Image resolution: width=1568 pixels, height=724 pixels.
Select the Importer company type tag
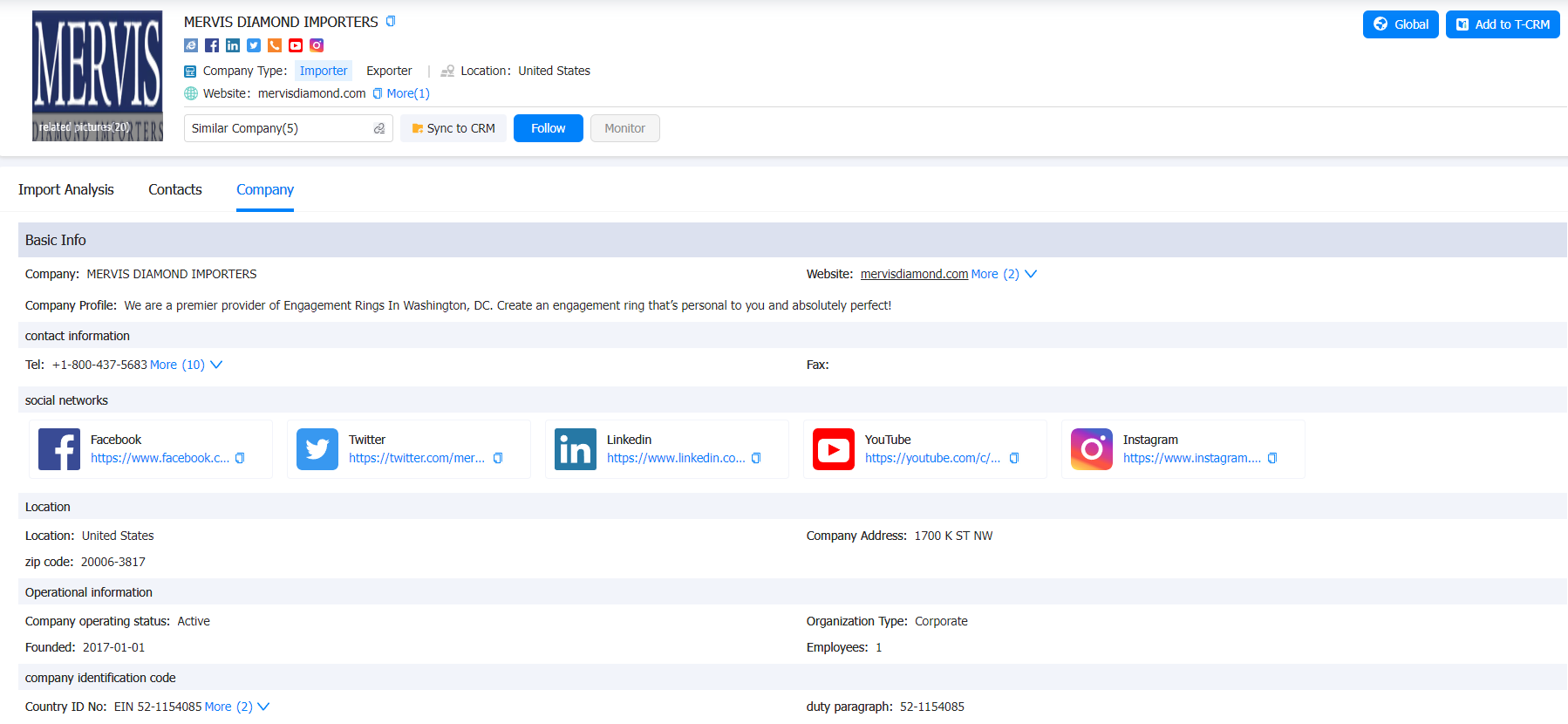[324, 71]
